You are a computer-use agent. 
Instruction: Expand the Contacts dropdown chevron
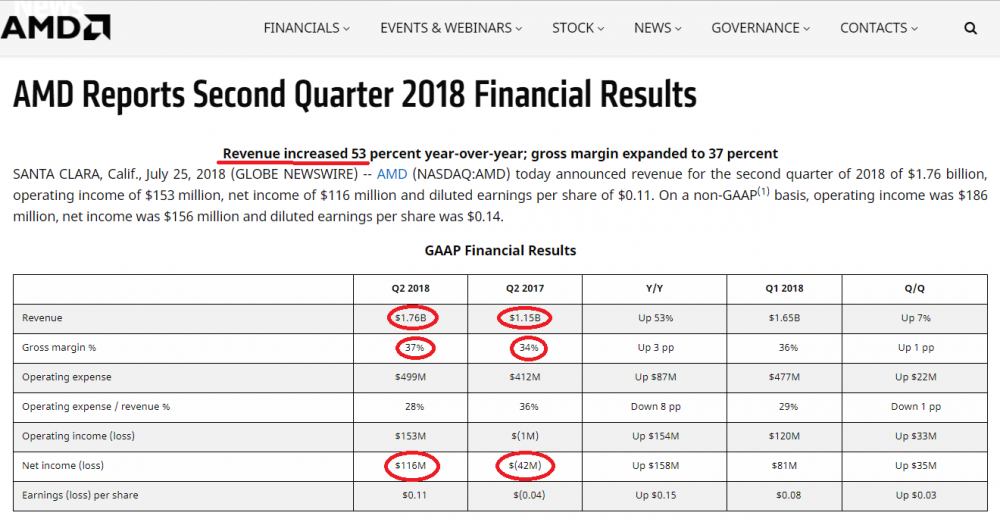(913, 29)
